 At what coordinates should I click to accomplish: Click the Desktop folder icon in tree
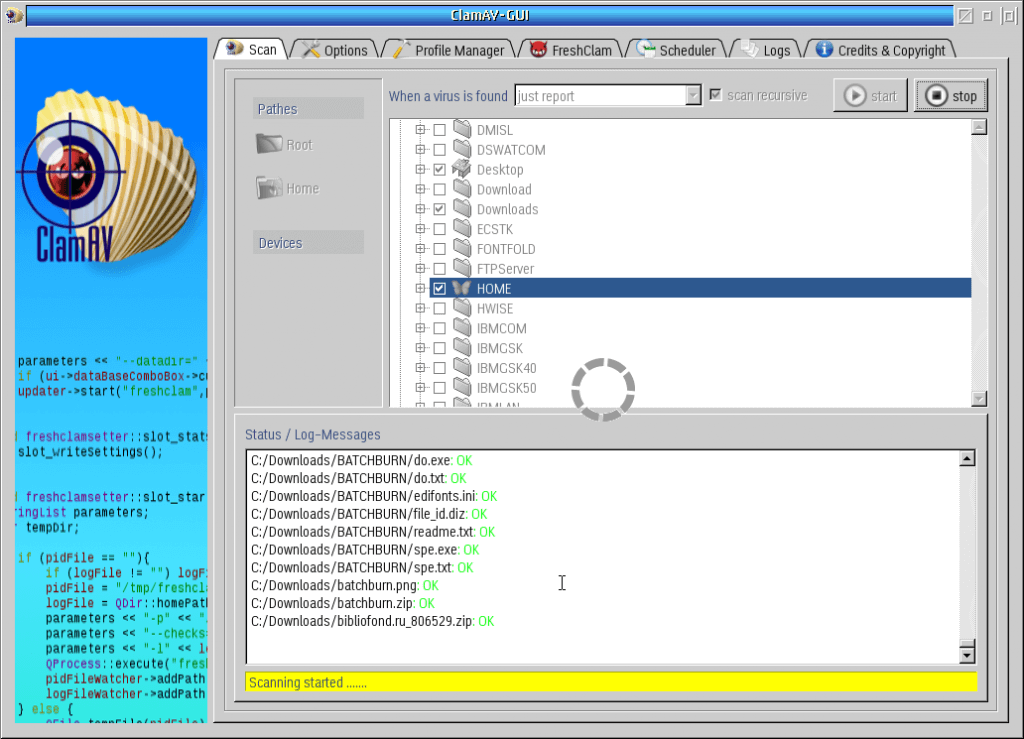[461, 169]
